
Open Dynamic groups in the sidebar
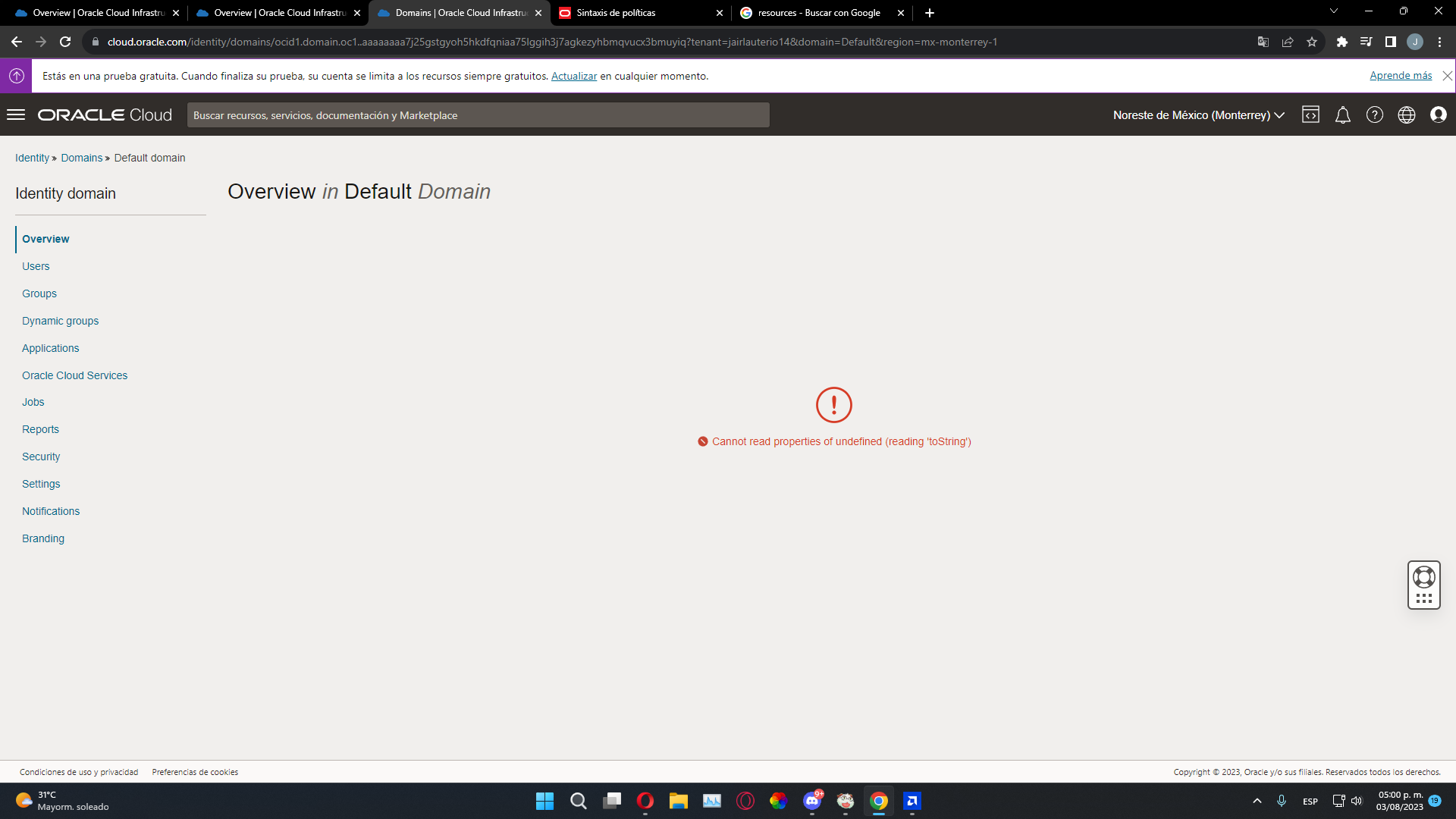[61, 321]
